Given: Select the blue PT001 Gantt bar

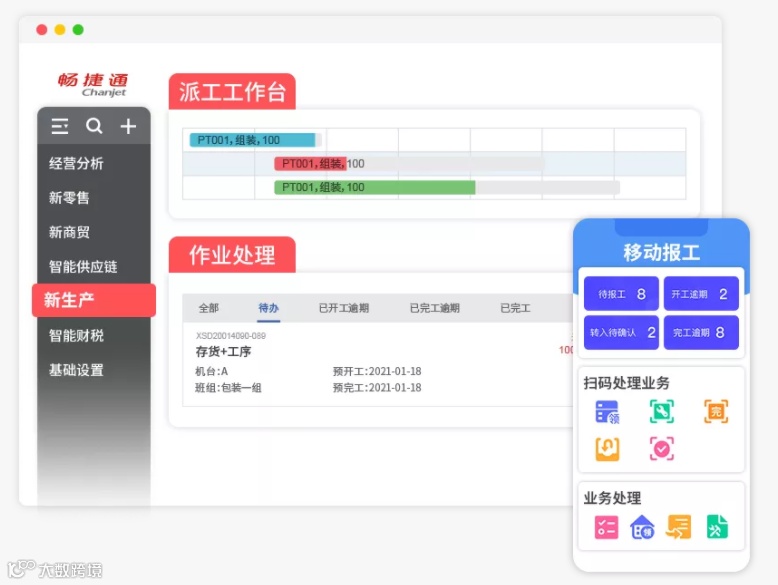Looking at the screenshot, I should 253,140.
